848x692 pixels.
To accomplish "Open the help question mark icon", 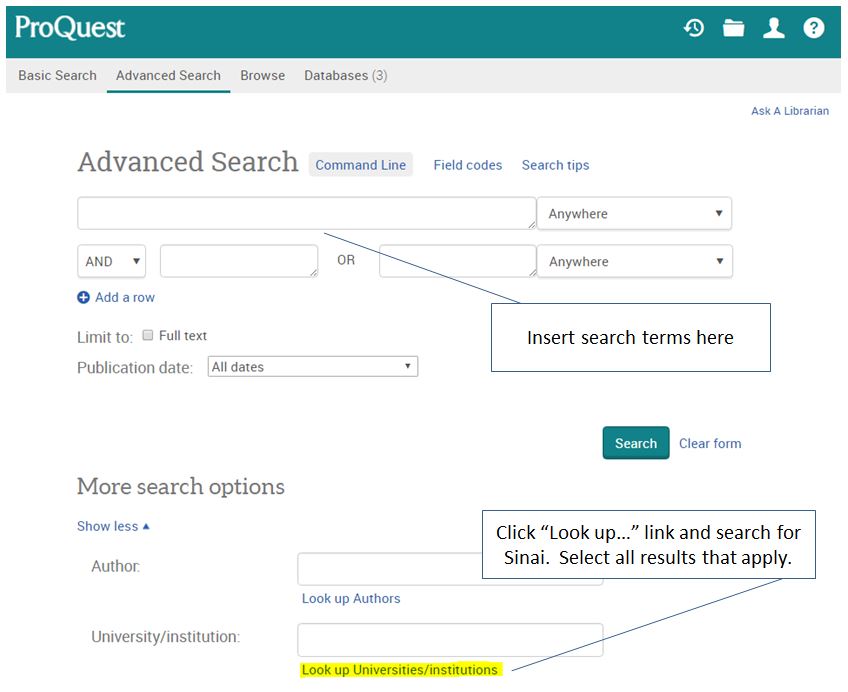I will [813, 28].
